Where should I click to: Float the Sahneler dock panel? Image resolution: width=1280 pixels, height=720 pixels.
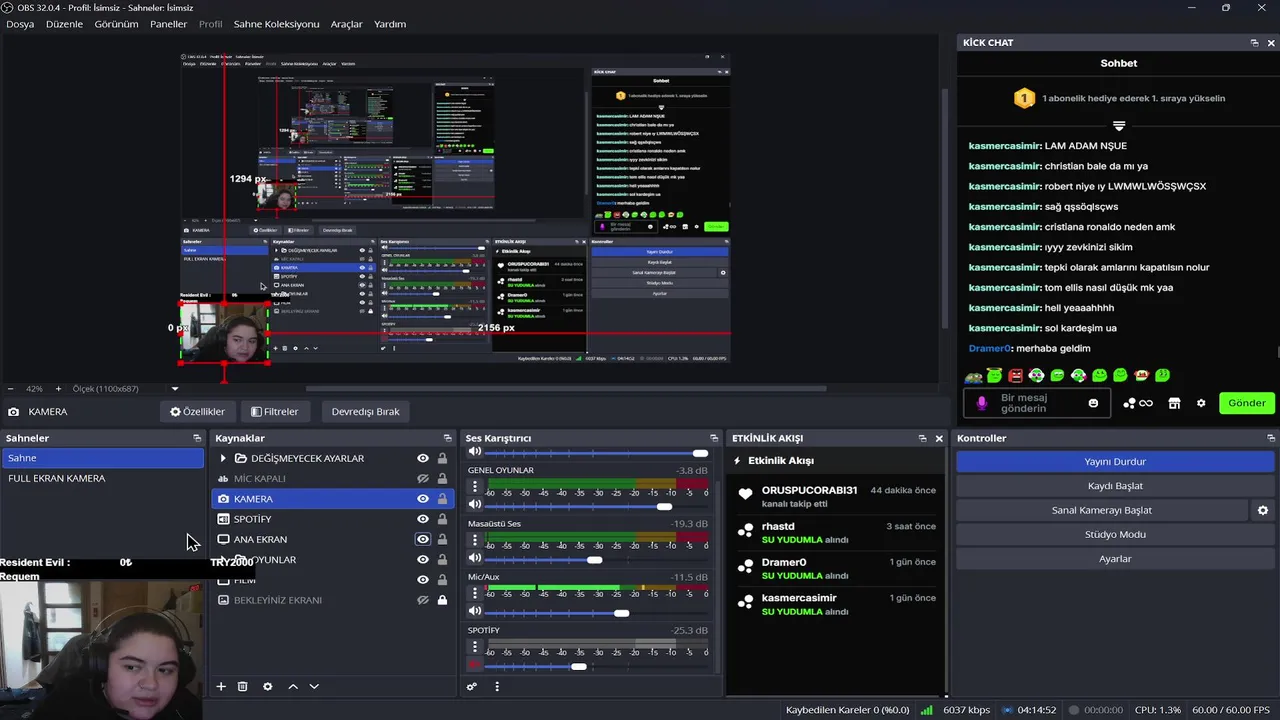pyautogui.click(x=197, y=438)
